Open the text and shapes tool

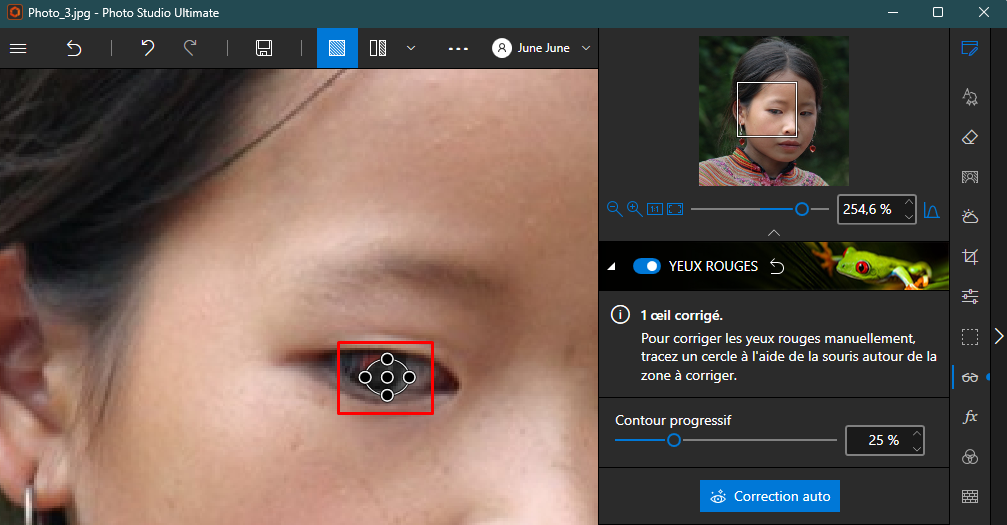(x=970, y=96)
